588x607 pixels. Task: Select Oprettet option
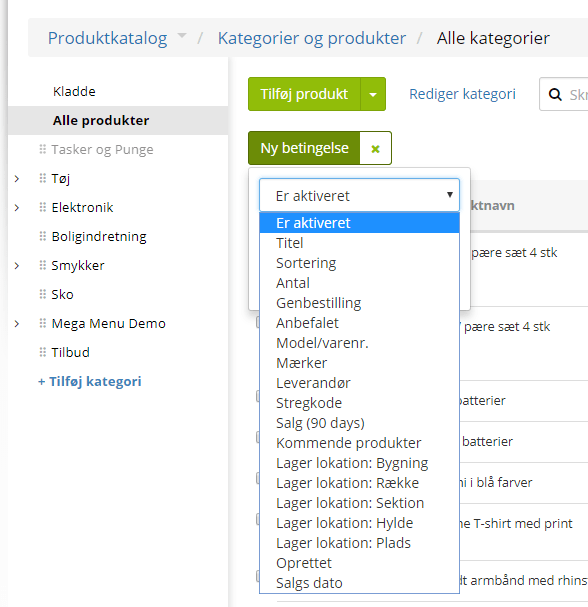pyautogui.click(x=359, y=563)
